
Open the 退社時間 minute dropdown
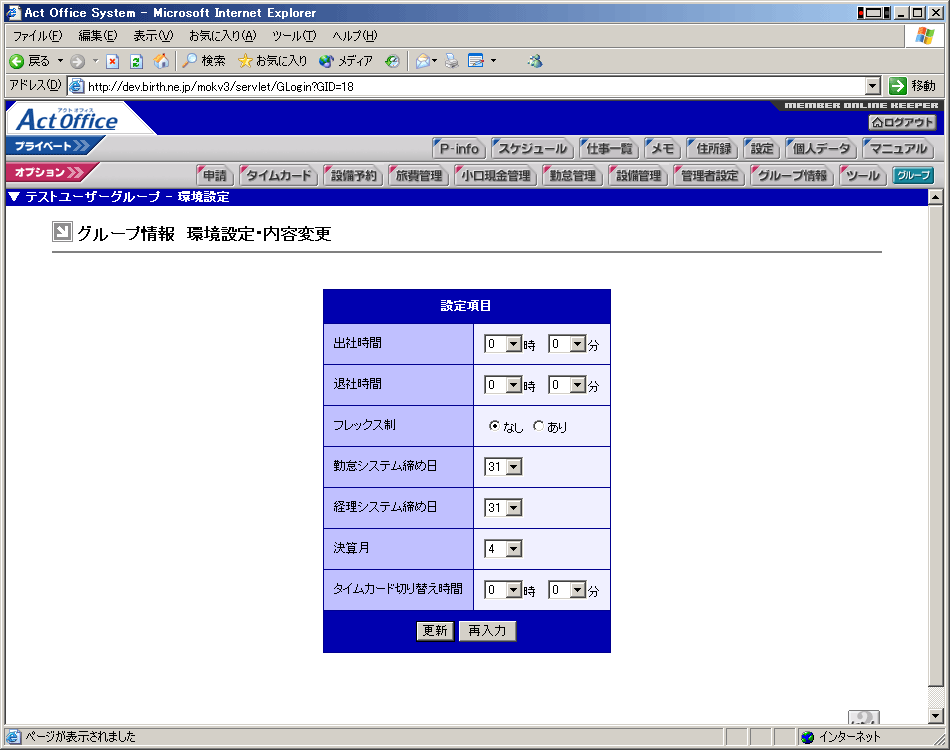point(577,385)
